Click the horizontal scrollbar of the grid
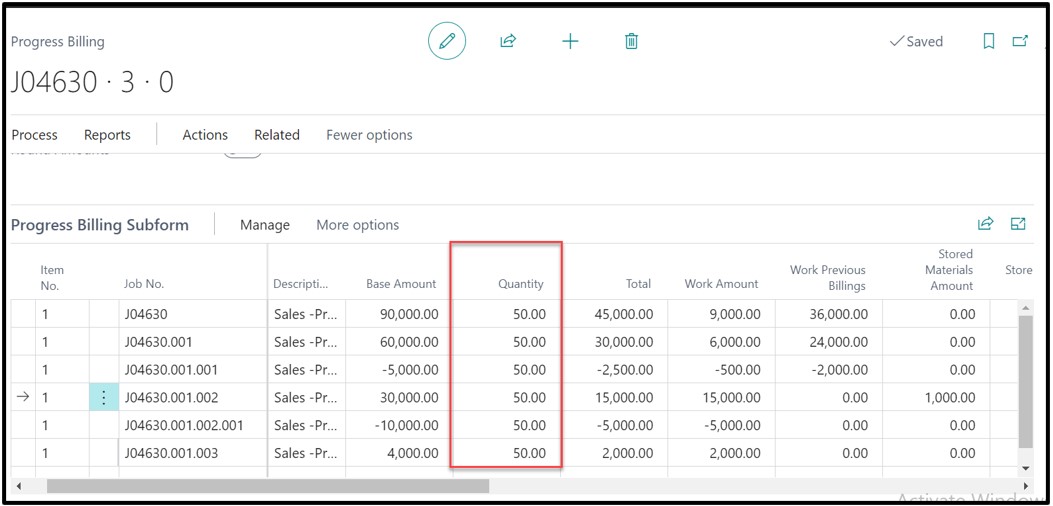The width and height of the screenshot is (1053, 506). click(268, 486)
